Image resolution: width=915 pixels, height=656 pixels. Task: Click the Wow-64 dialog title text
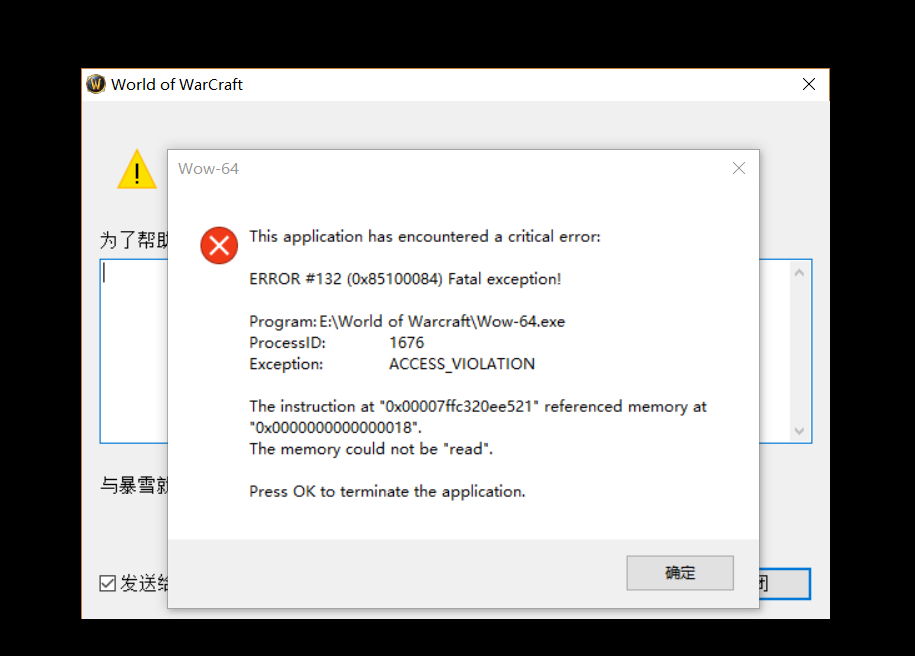pos(208,168)
